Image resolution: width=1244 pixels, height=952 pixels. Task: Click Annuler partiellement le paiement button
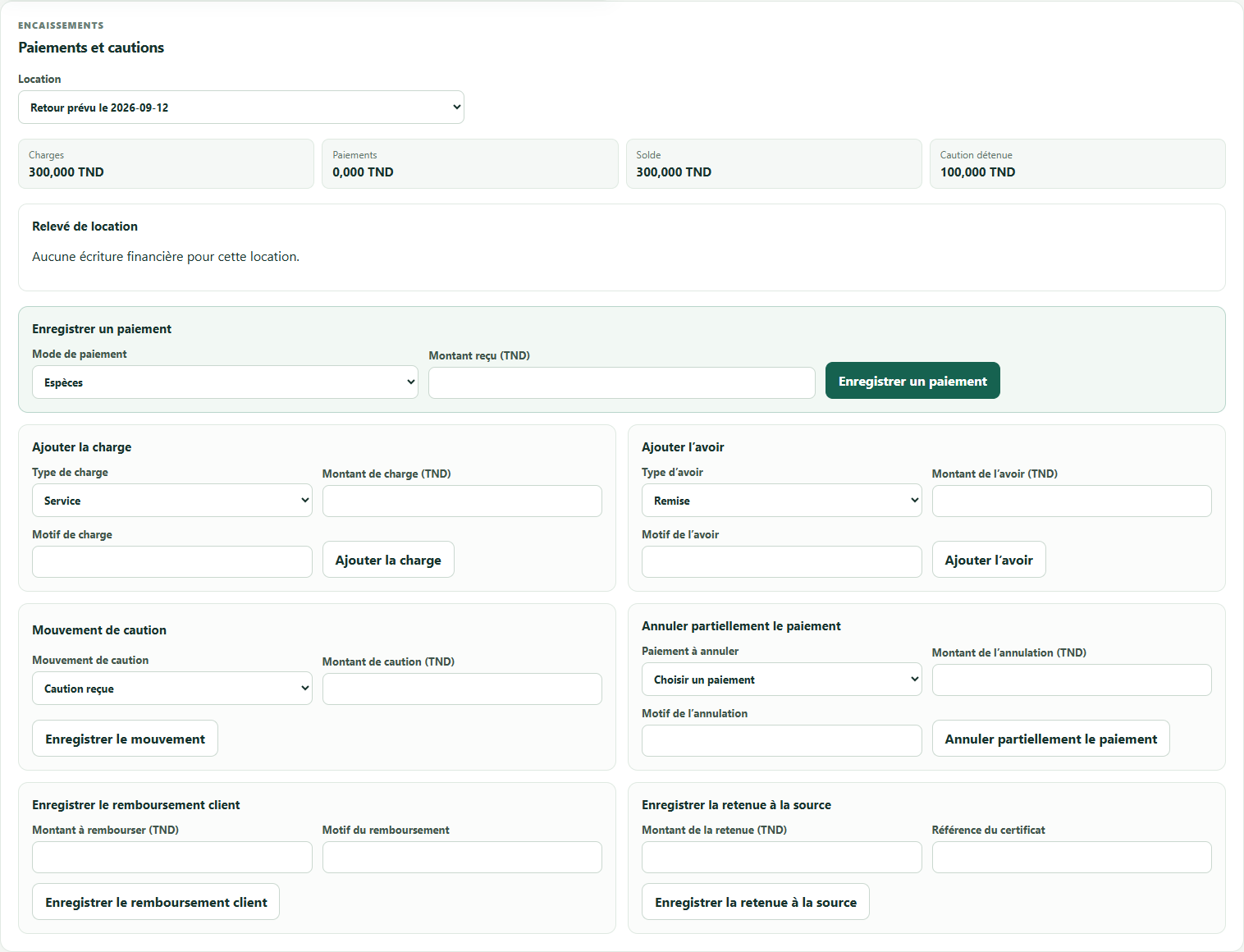pyautogui.click(x=1051, y=739)
